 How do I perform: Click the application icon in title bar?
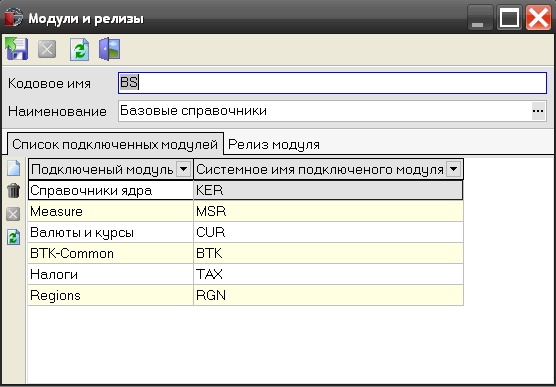point(13,18)
